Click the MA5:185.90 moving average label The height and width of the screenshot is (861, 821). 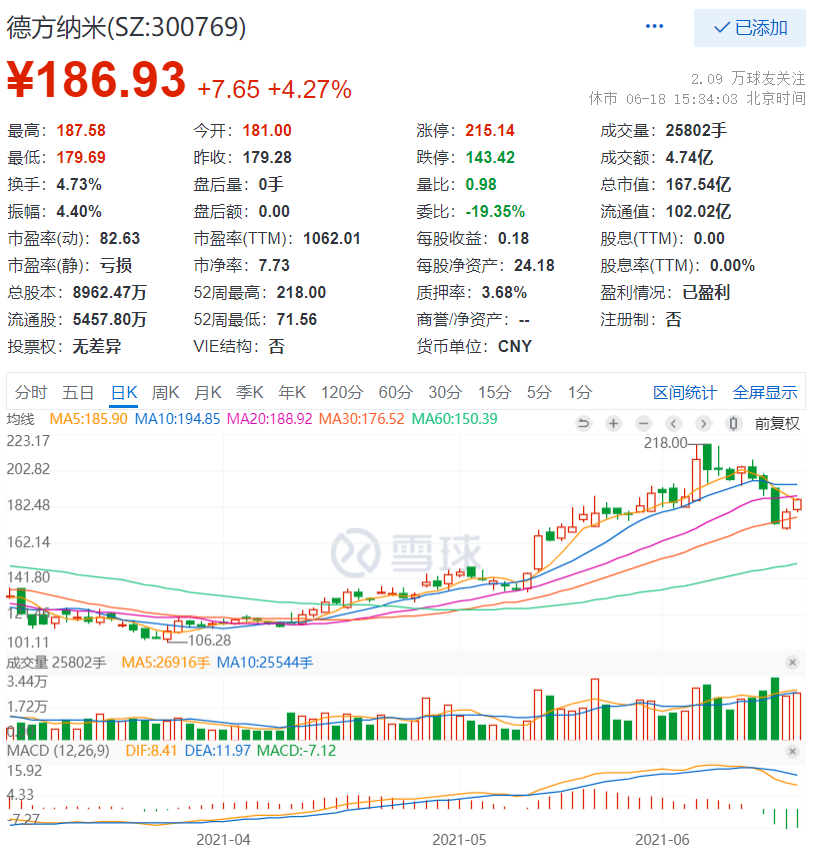(88, 419)
